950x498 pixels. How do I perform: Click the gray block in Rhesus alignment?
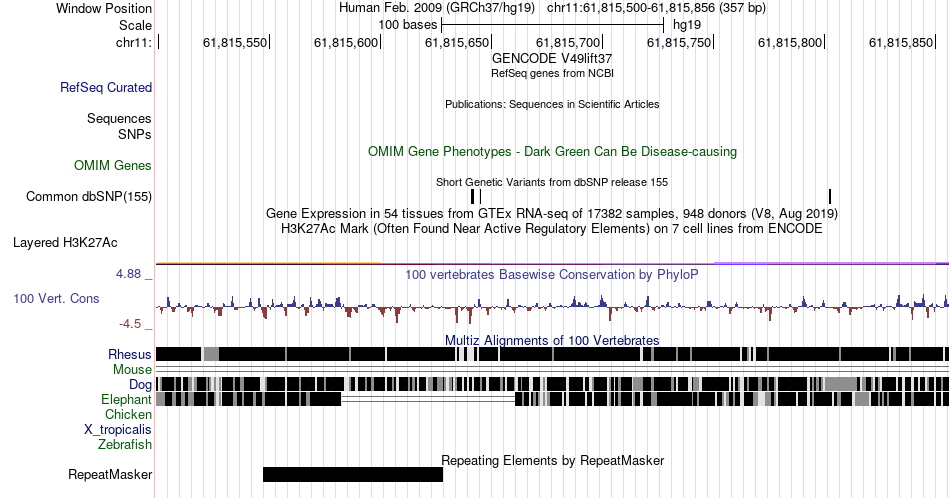coord(211,354)
